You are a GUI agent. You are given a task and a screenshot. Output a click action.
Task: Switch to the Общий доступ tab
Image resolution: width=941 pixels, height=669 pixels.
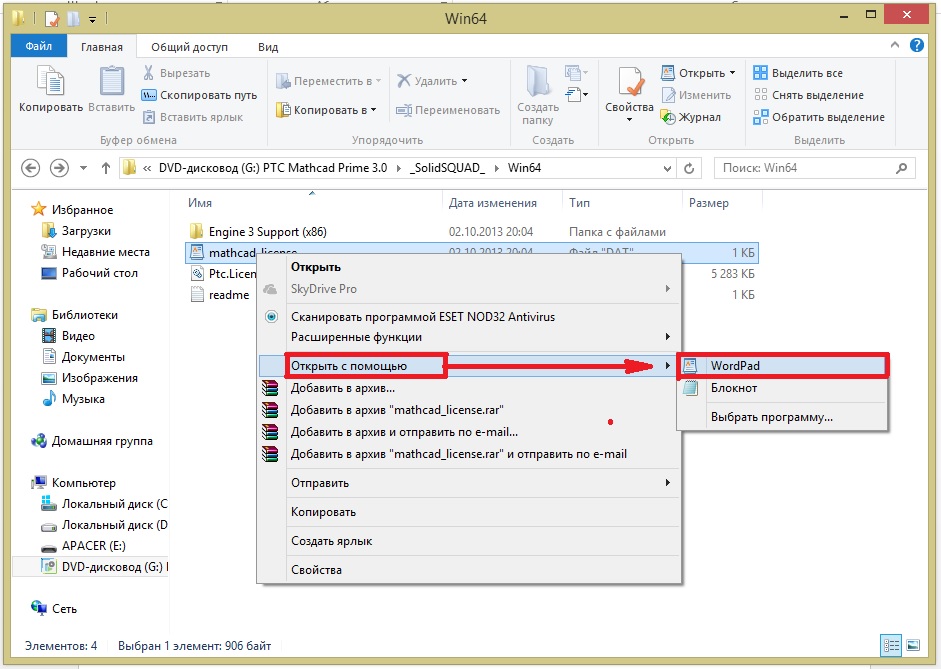[x=189, y=47]
